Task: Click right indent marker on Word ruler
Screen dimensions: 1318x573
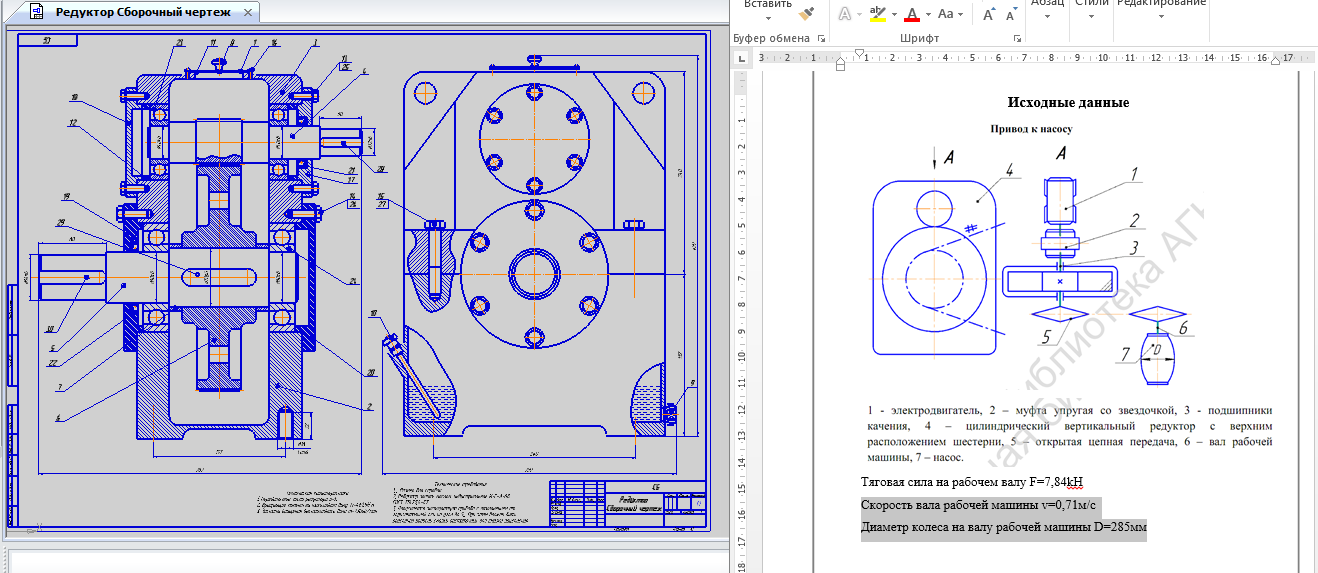Action: pos(1274,60)
